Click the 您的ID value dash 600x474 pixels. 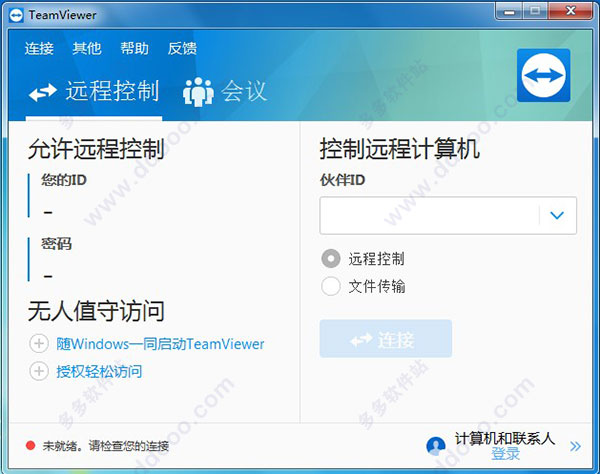click(48, 212)
